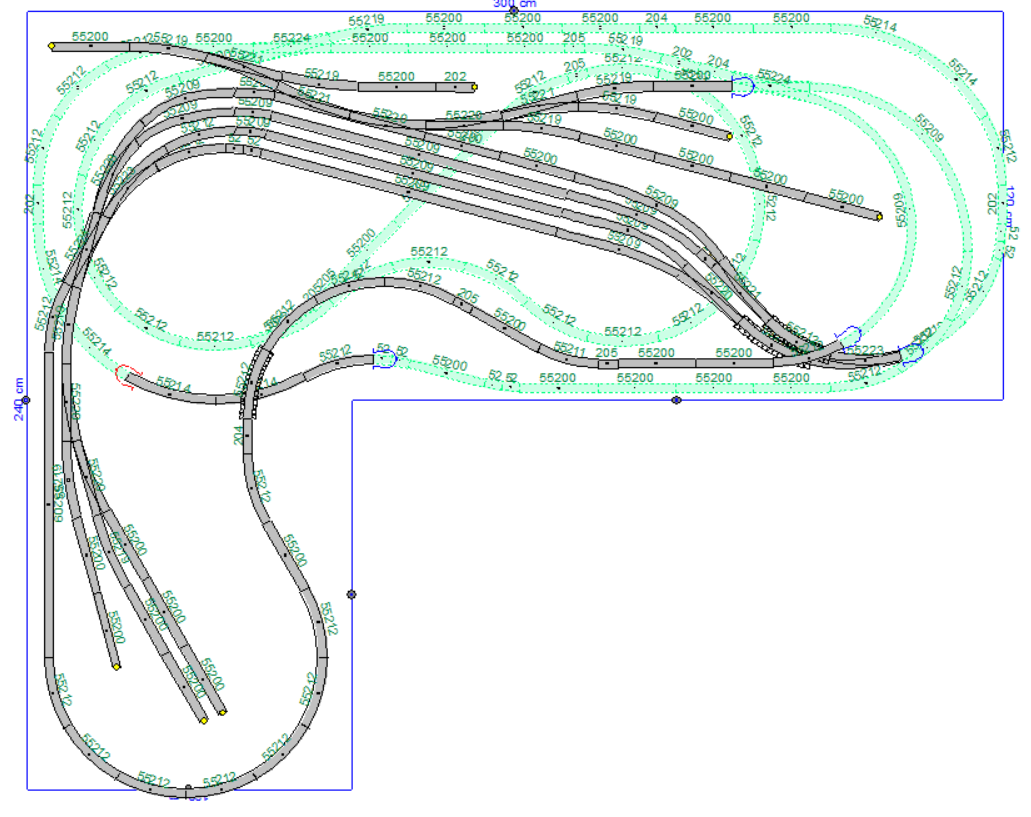Select the yellow endpoint at the top-left track

click(51, 45)
